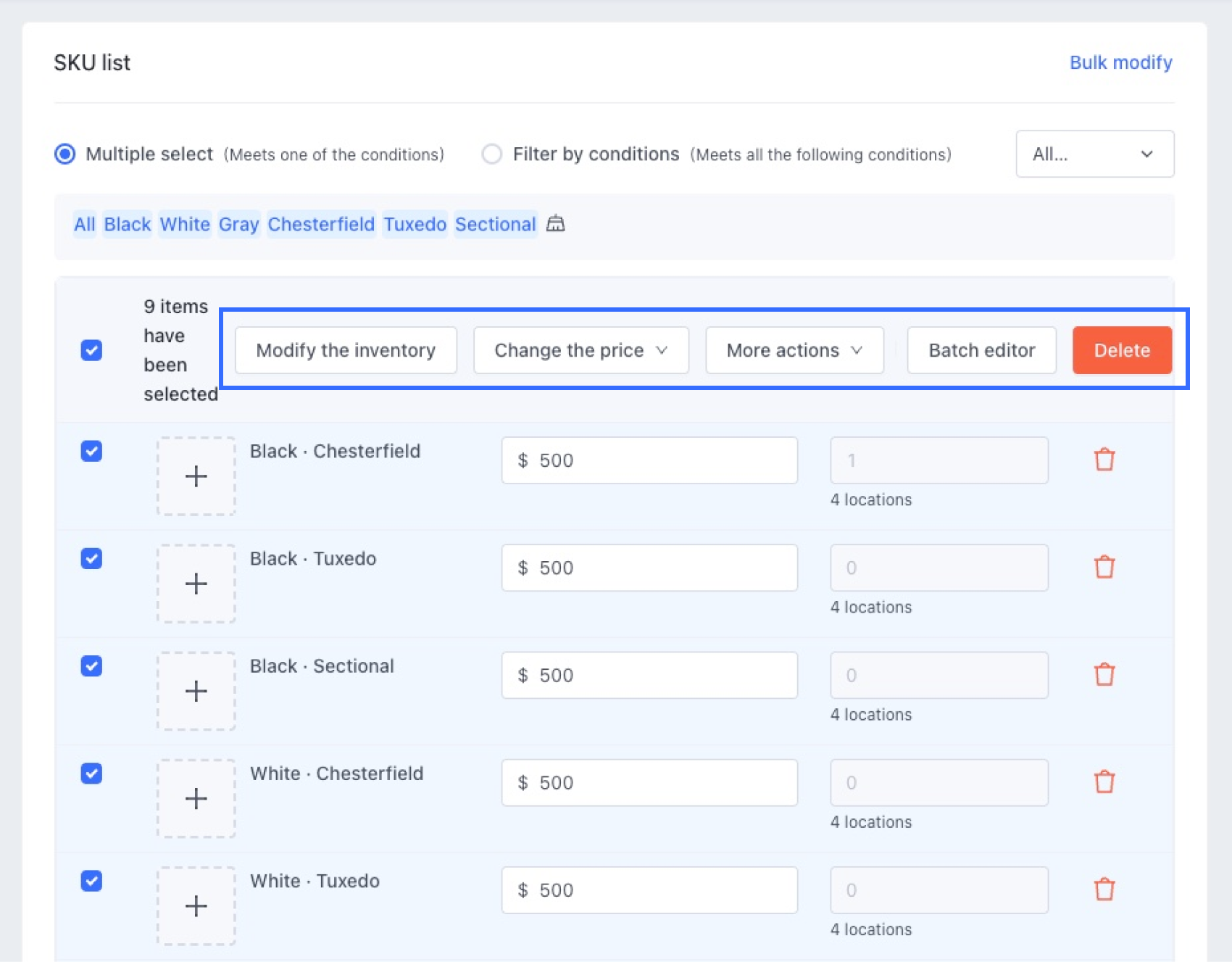The image size is (1232, 962).
Task: Select the Filter by conditions radio option
Action: point(492,154)
